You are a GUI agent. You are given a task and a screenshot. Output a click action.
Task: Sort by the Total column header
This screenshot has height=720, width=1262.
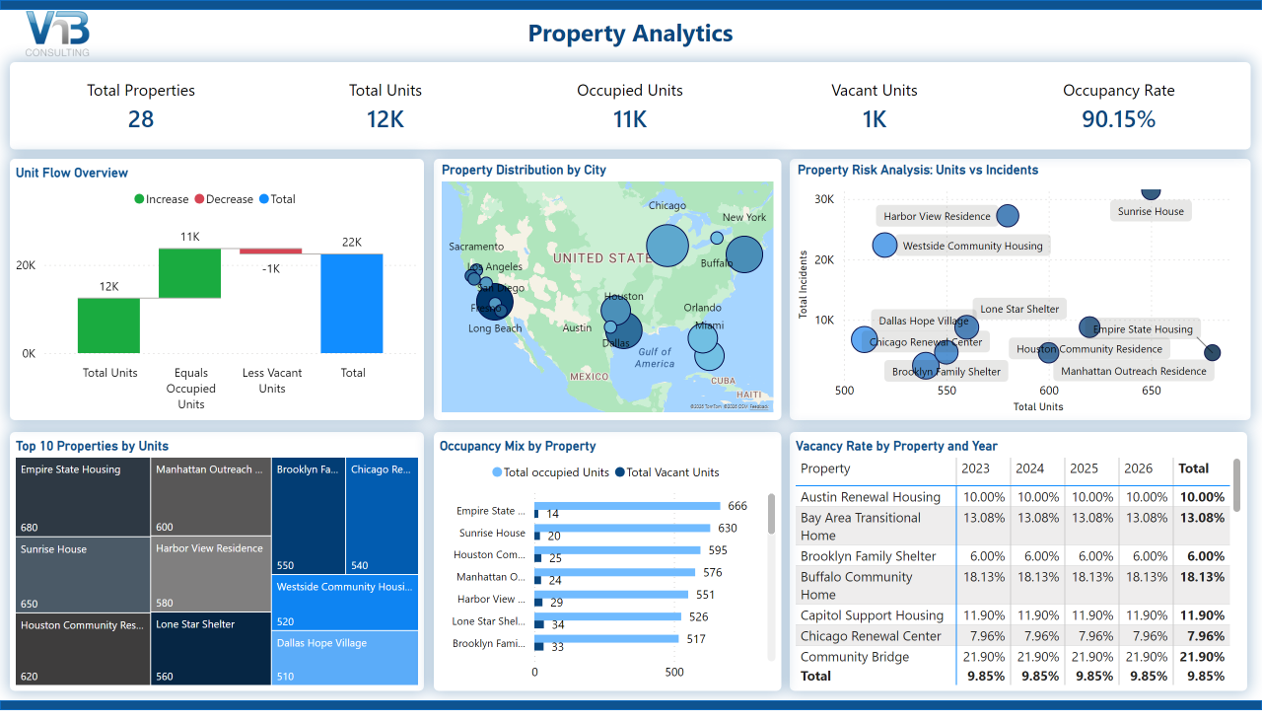coord(1194,468)
